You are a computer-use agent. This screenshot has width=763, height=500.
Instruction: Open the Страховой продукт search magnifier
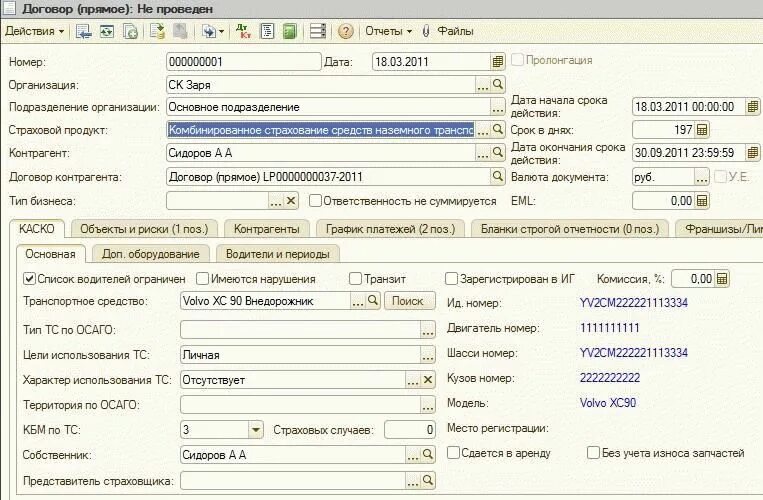tap(497, 130)
